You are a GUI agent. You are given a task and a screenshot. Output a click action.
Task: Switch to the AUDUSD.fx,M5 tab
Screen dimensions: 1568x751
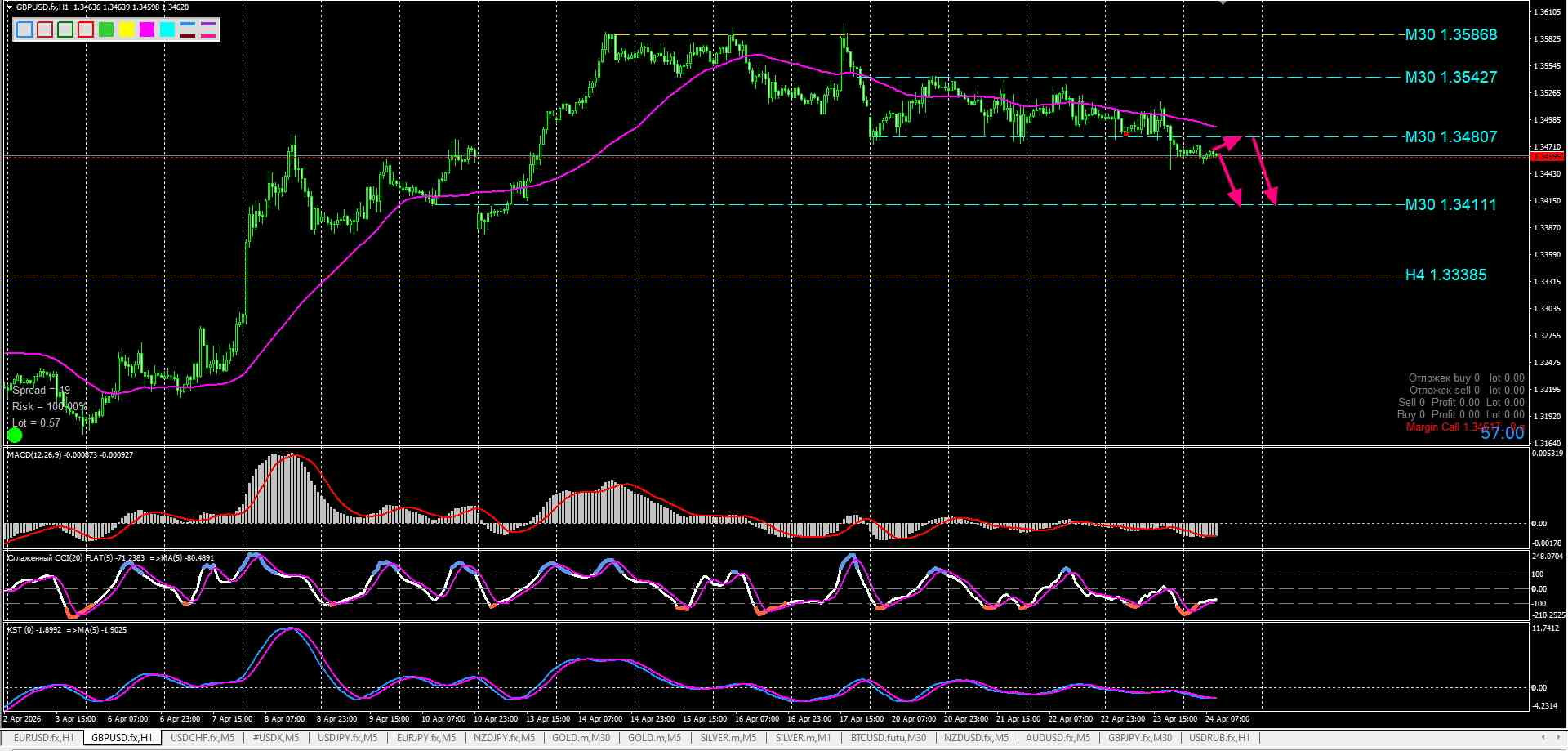point(1058,738)
